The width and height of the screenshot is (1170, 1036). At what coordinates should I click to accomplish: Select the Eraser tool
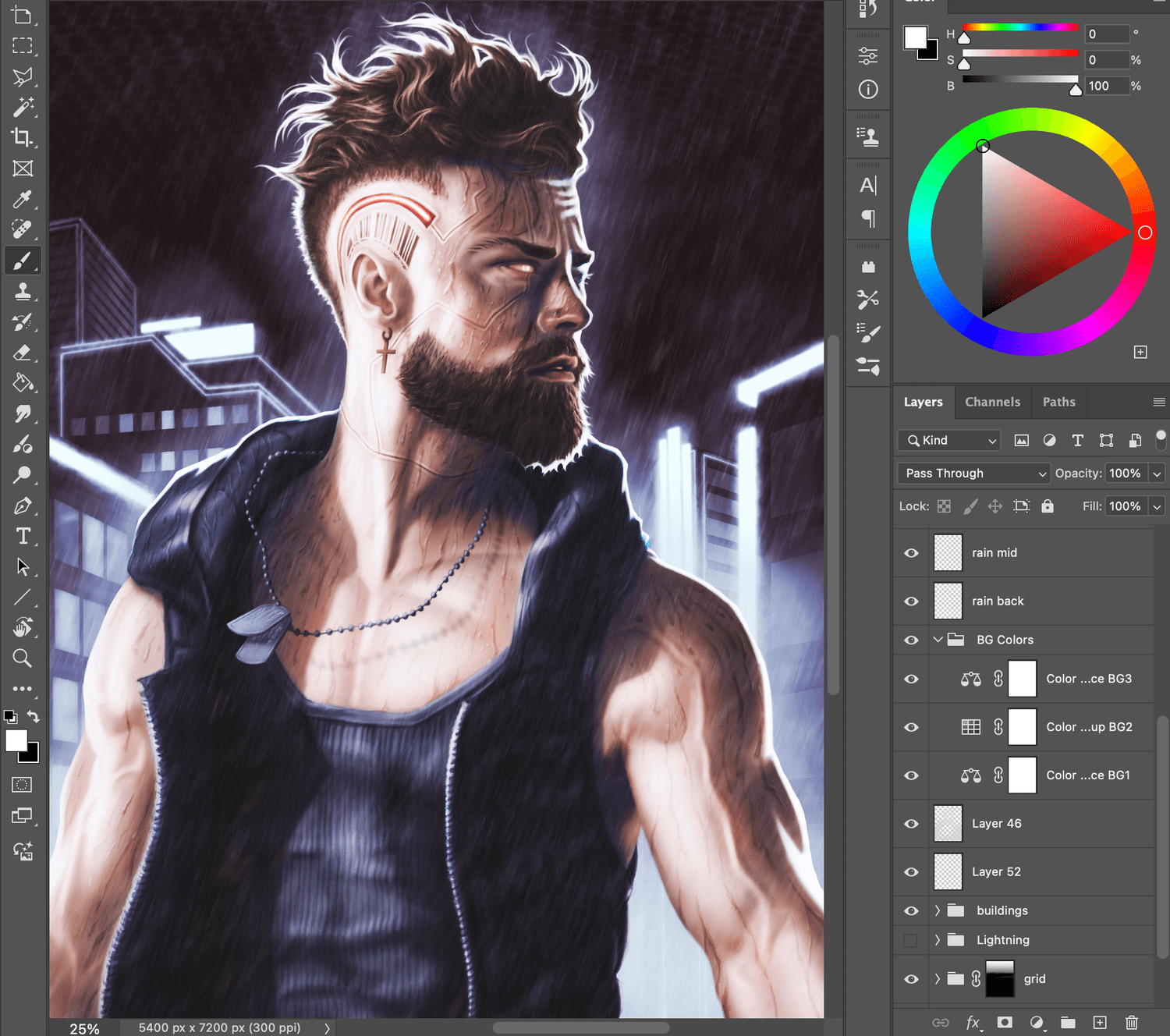point(23,353)
